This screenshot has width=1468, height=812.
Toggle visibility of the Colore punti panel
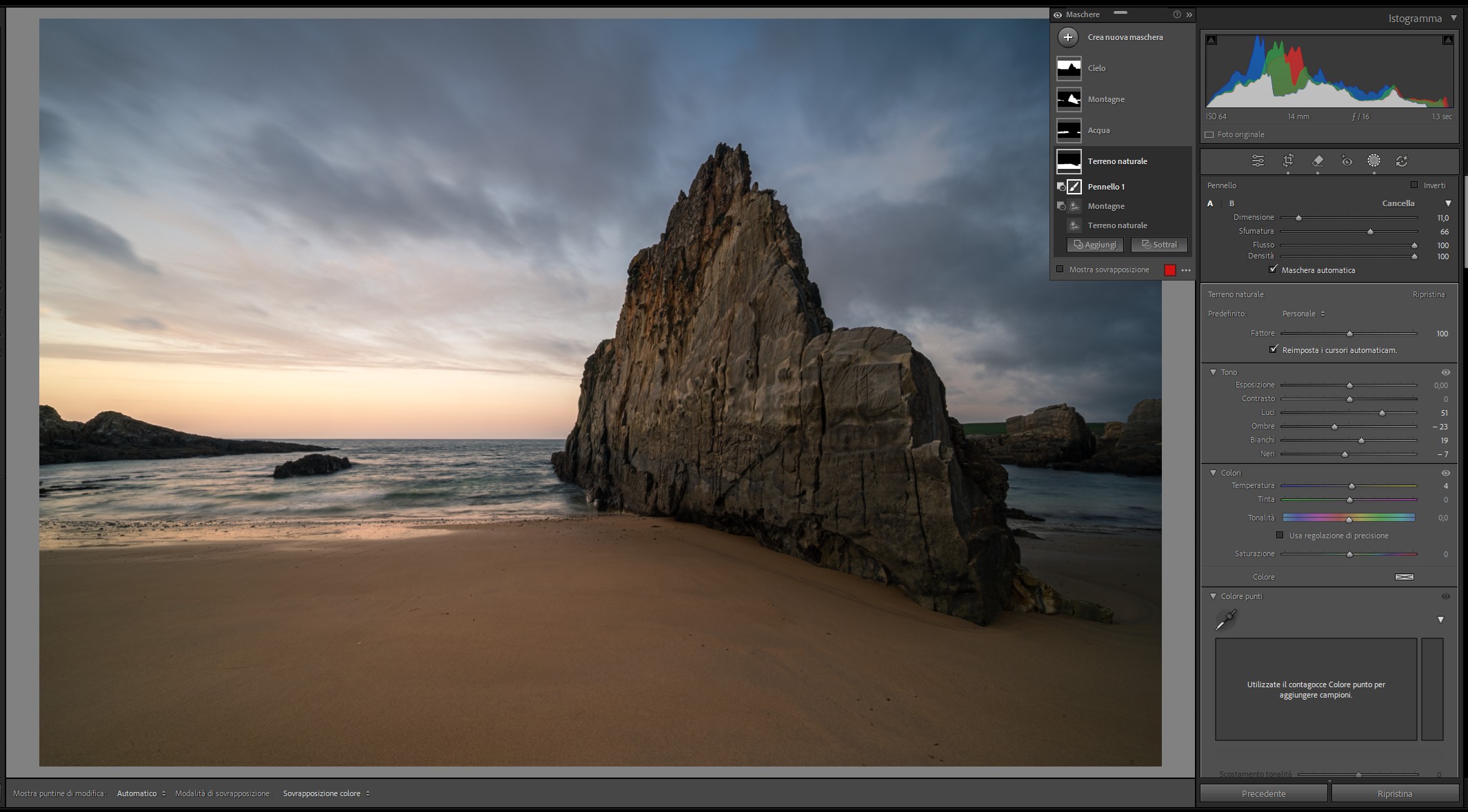tap(1446, 596)
